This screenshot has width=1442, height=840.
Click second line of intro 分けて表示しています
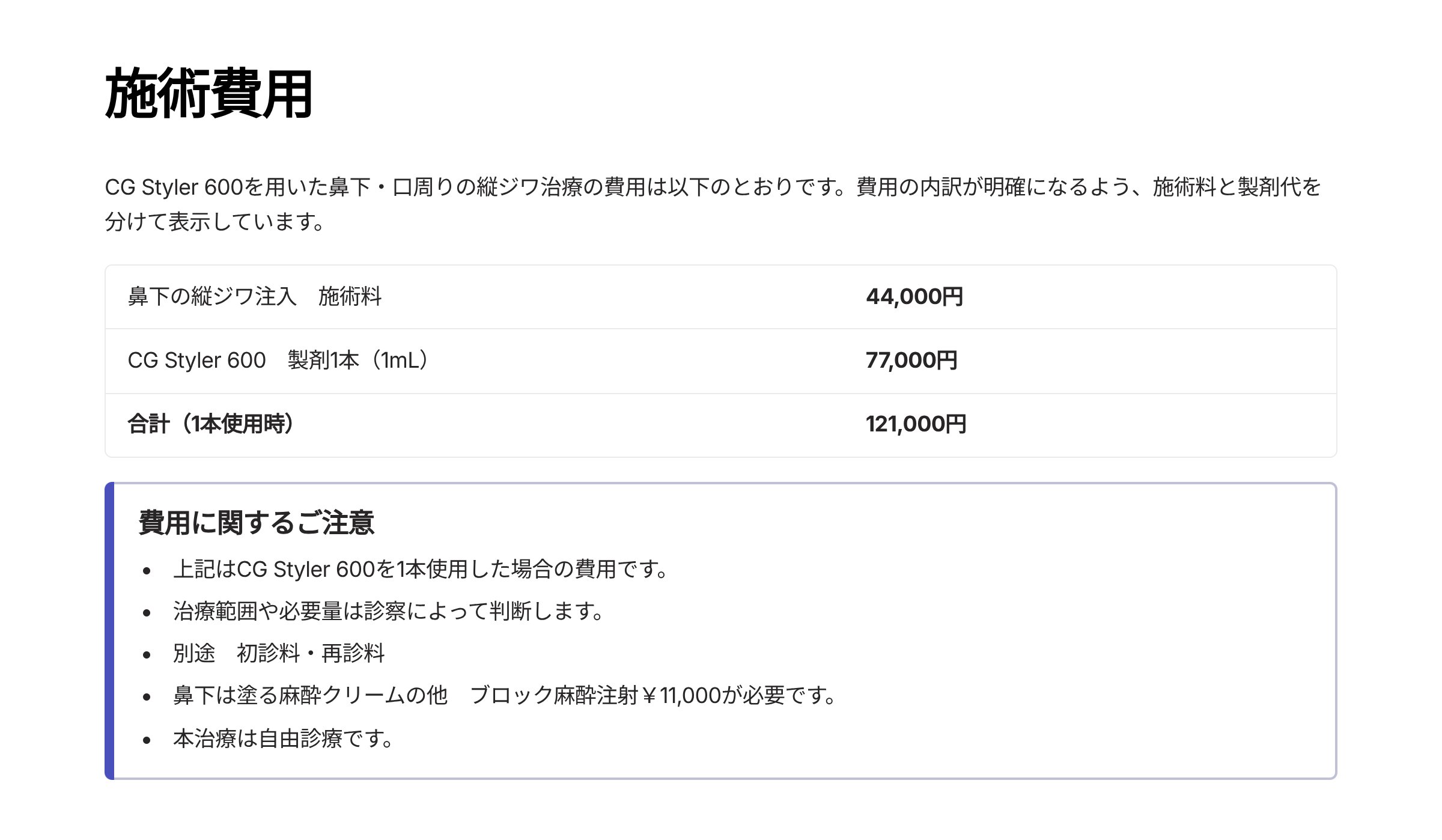tap(216, 222)
